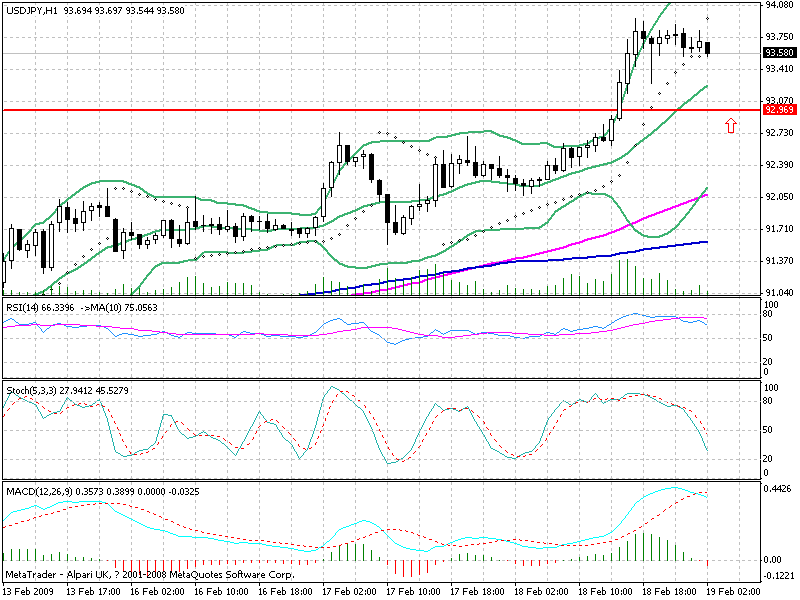The height and width of the screenshot is (600, 800).
Task: Click the MACD scale value 0.4426
Action: 777,489
